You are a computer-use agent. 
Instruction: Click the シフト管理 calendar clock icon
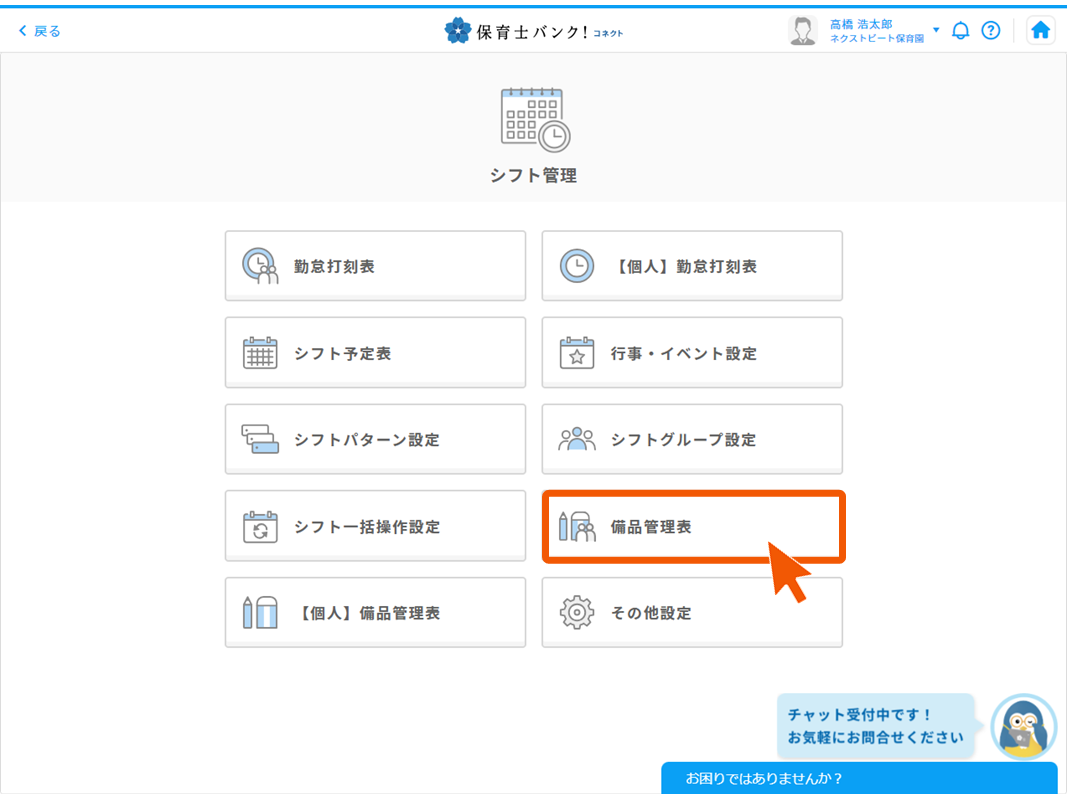click(534, 119)
